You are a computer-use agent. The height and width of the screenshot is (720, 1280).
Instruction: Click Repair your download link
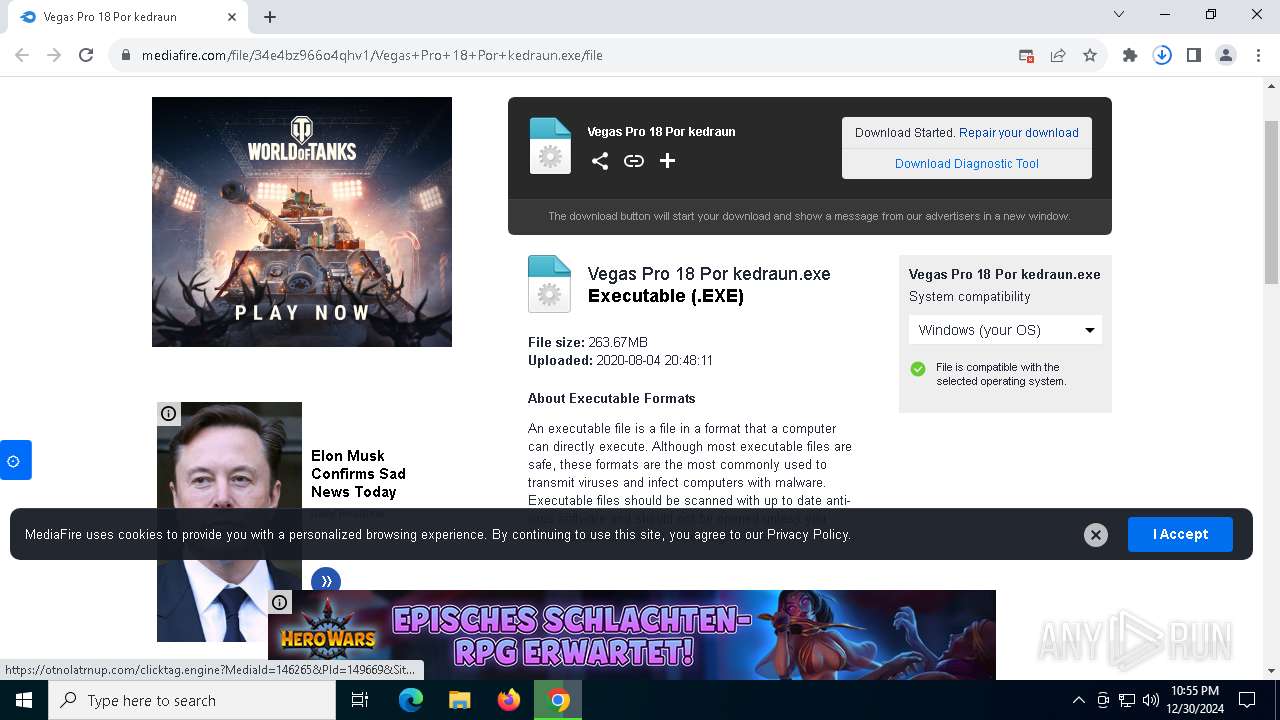coord(1019,132)
